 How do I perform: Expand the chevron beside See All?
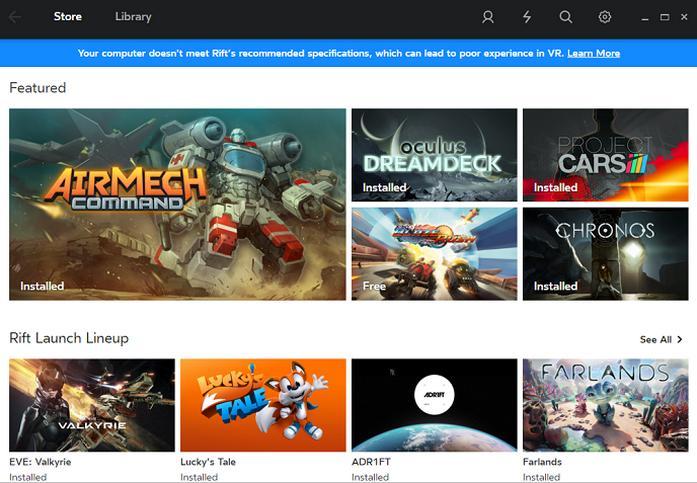click(x=680, y=339)
